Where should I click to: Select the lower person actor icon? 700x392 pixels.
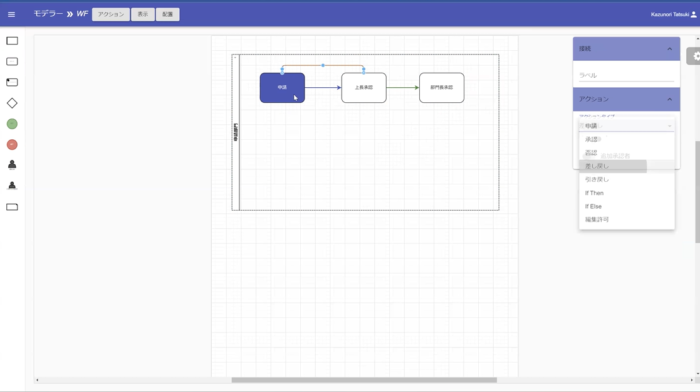(12, 186)
